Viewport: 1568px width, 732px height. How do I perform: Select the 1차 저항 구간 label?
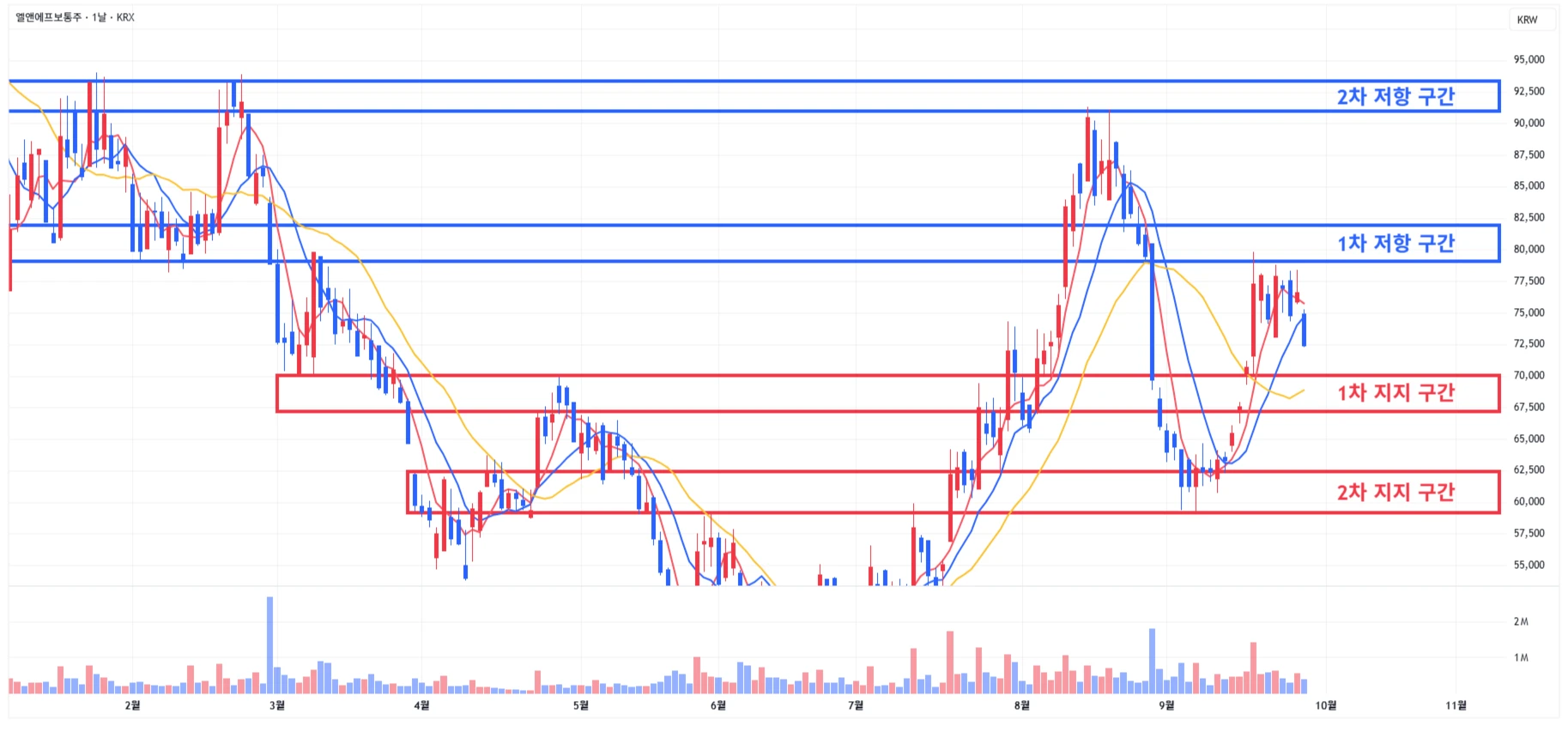(x=1395, y=244)
